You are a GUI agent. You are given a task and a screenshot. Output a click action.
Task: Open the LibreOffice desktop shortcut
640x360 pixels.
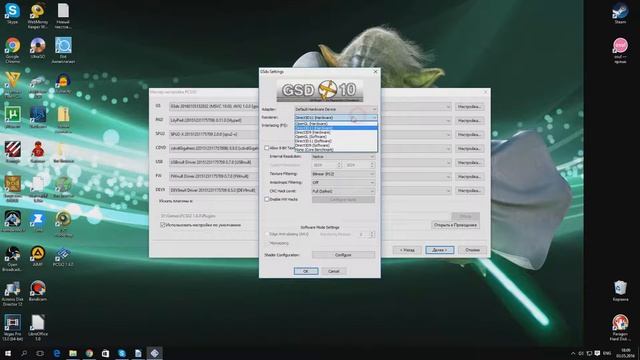click(38, 327)
